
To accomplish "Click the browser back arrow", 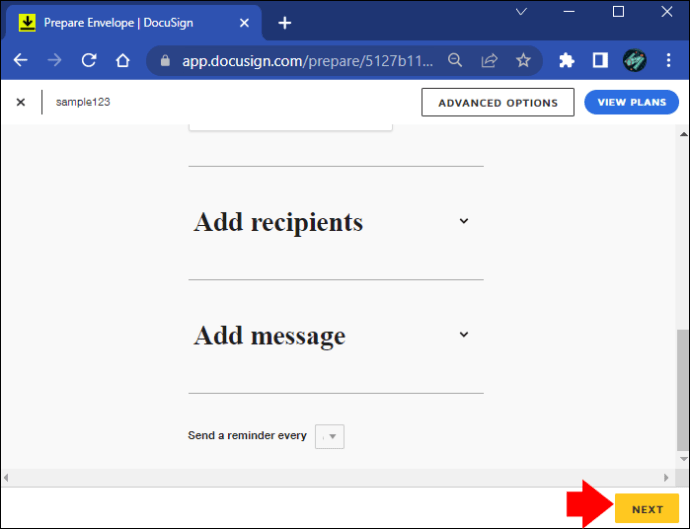I will click(21, 60).
